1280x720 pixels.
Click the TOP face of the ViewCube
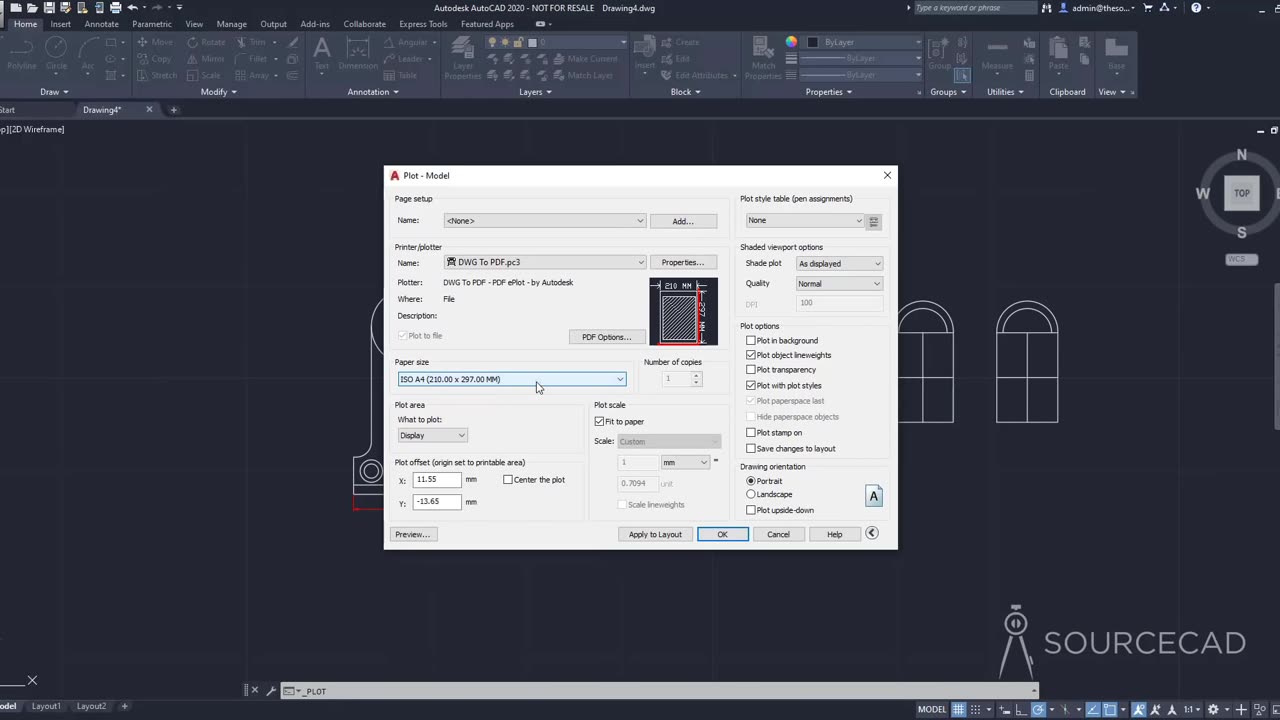click(x=1242, y=193)
